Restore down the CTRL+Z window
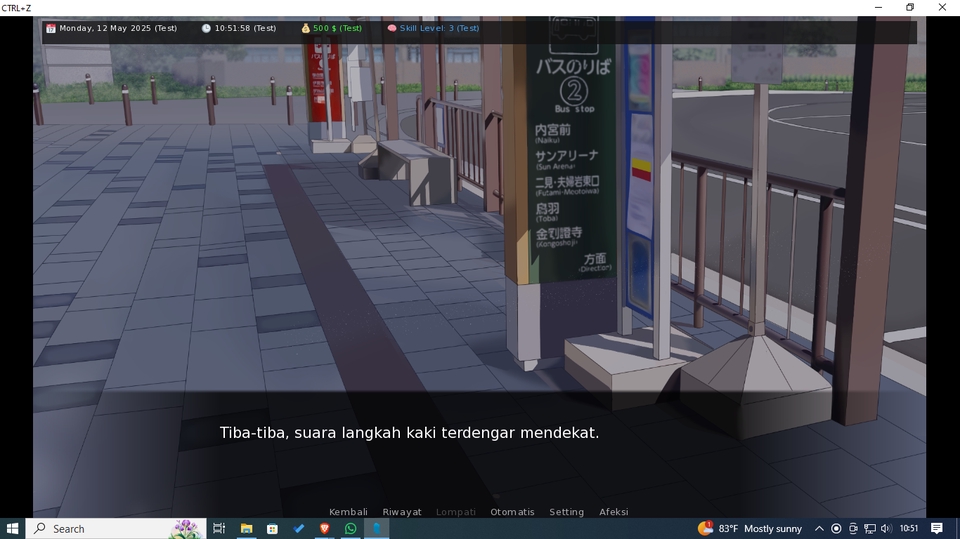This screenshot has height=539, width=960. (x=910, y=7)
